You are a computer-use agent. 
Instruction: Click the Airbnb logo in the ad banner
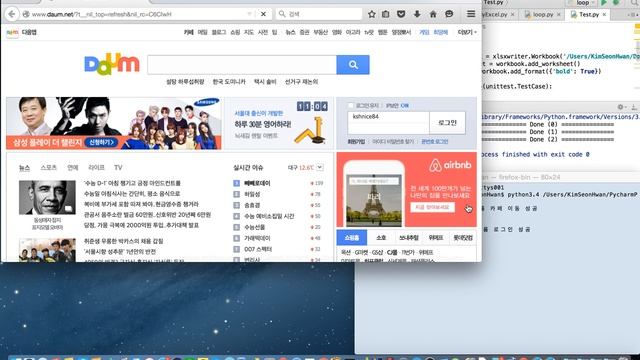point(450,165)
